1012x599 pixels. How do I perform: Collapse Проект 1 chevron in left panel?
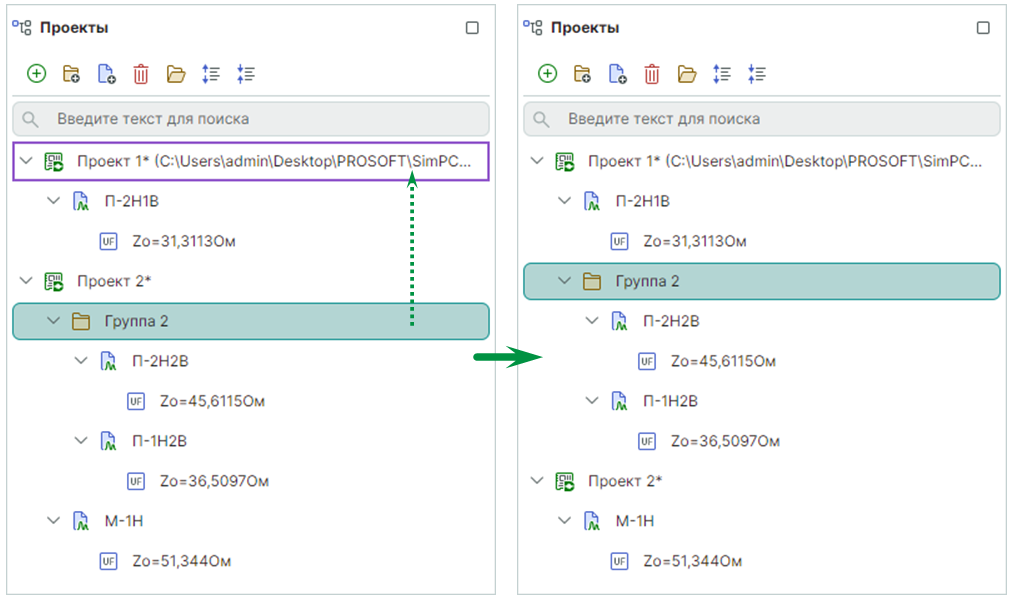[27, 161]
